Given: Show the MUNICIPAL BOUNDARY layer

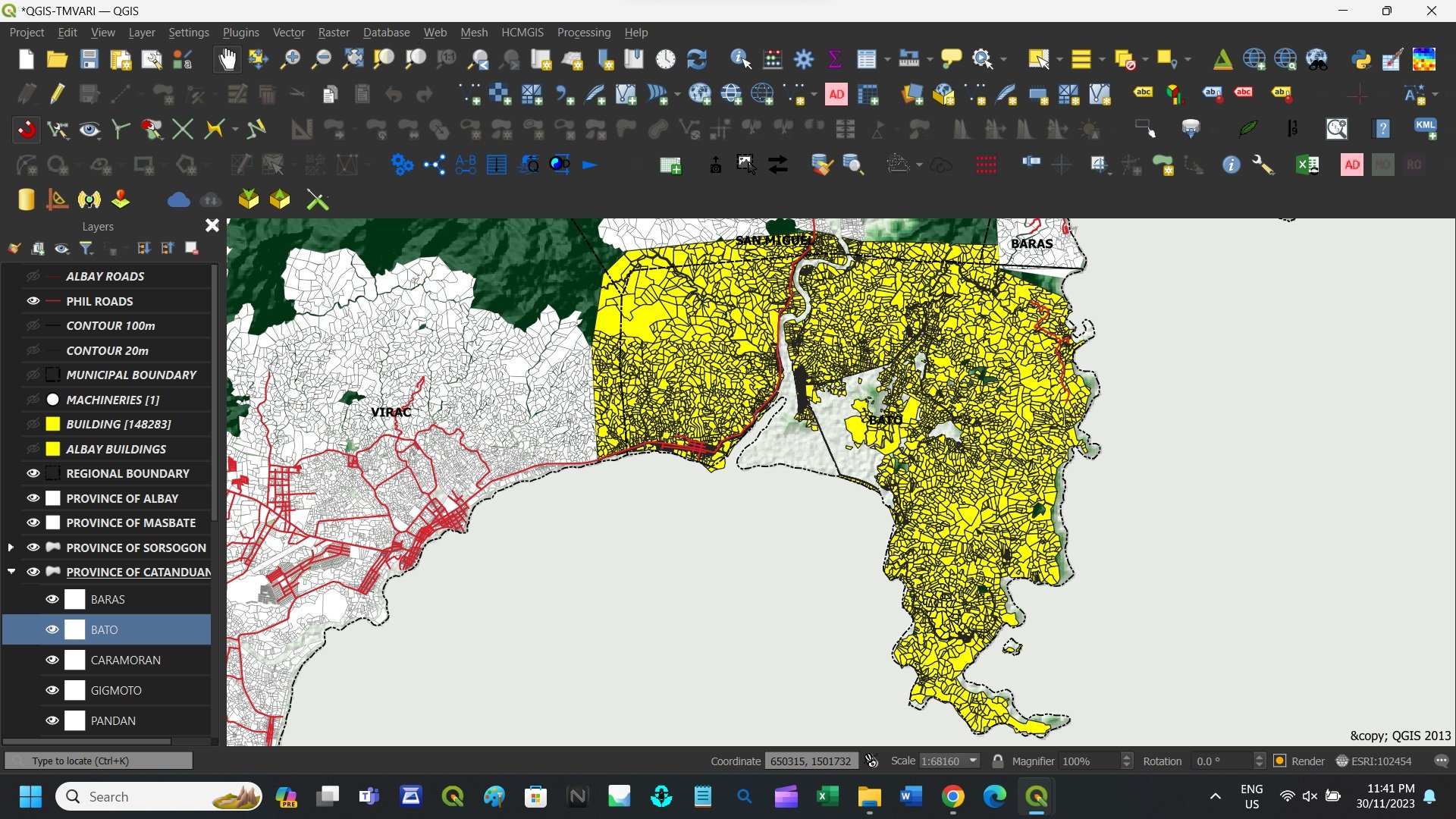Looking at the screenshot, I should pyautogui.click(x=33, y=375).
